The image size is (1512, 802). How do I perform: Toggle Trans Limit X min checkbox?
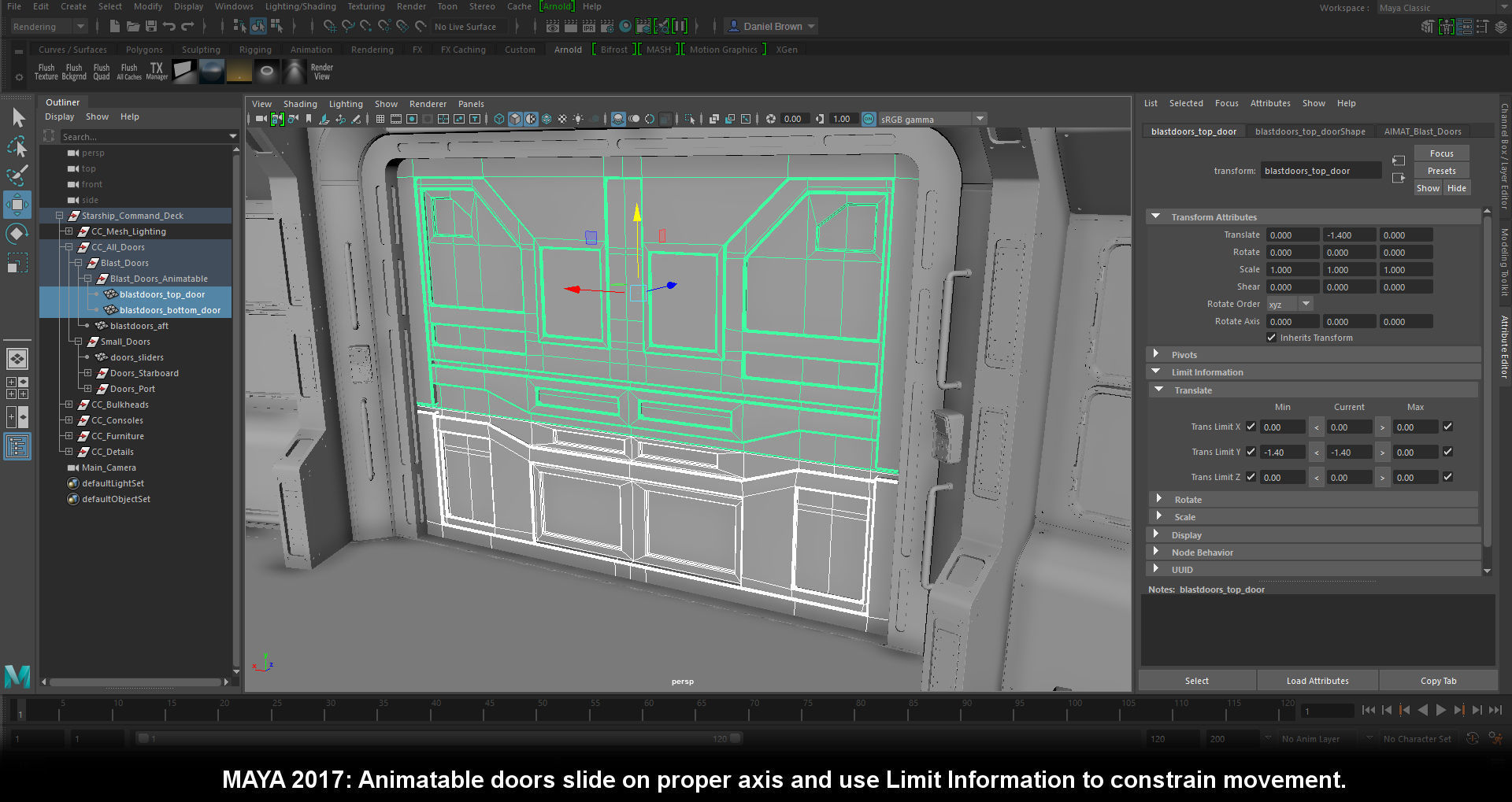click(x=1251, y=427)
